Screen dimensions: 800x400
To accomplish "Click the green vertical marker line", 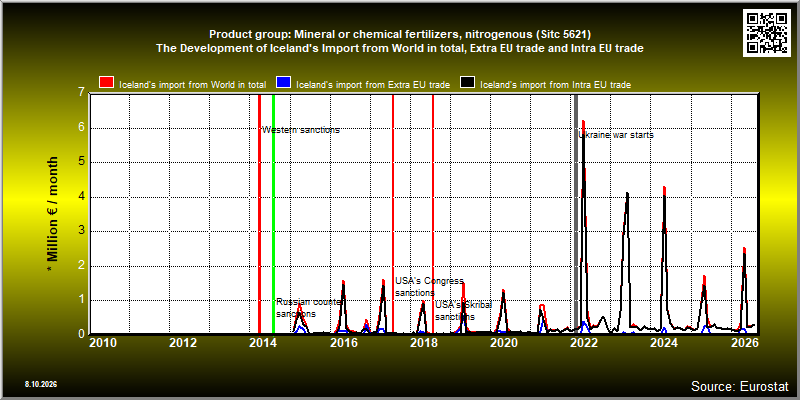I will point(273,214).
